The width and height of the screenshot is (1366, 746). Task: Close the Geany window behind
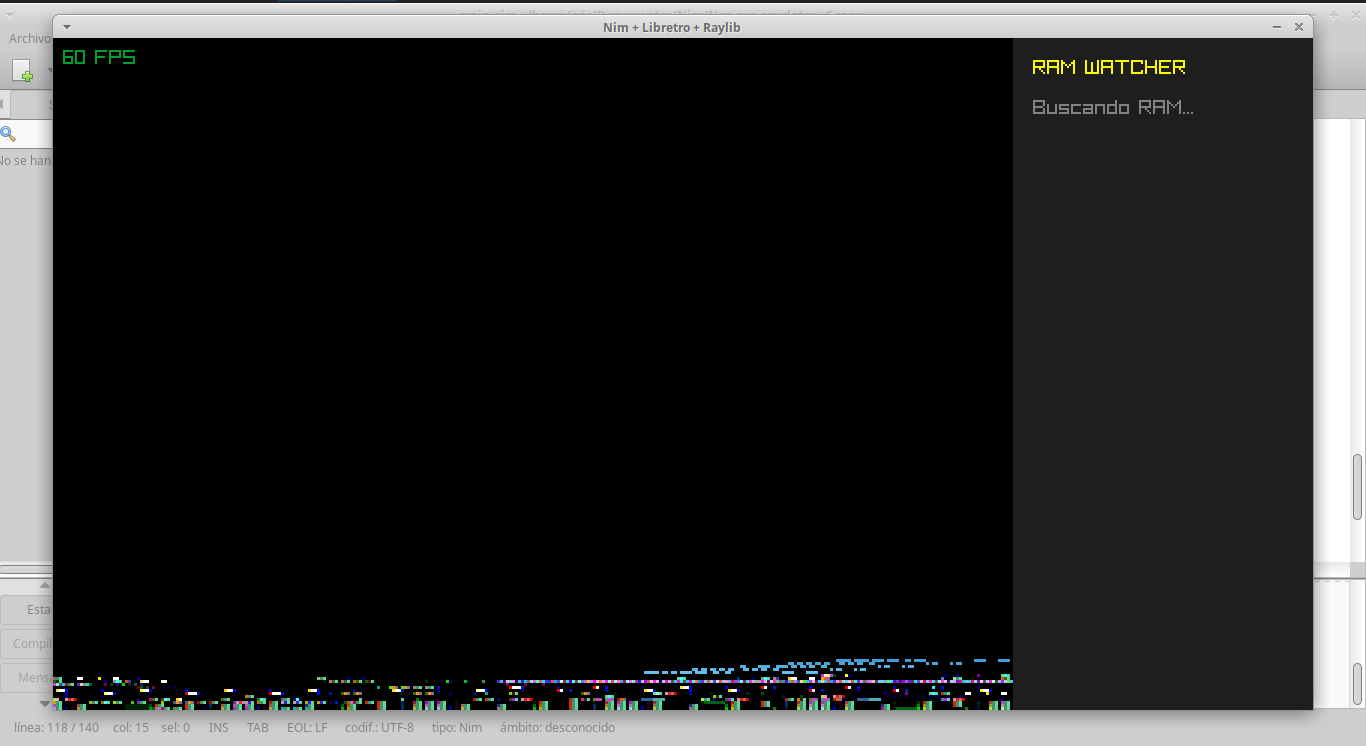1355,14
